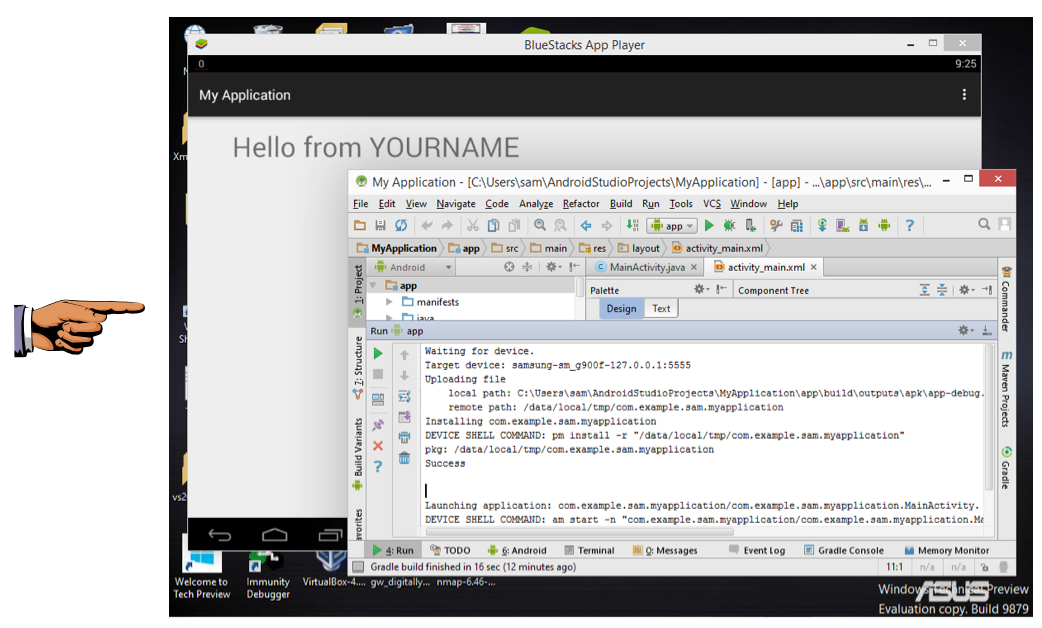Click the red X close icon in Run panel
Image resolution: width=1042 pixels, height=628 pixels.
378,446
